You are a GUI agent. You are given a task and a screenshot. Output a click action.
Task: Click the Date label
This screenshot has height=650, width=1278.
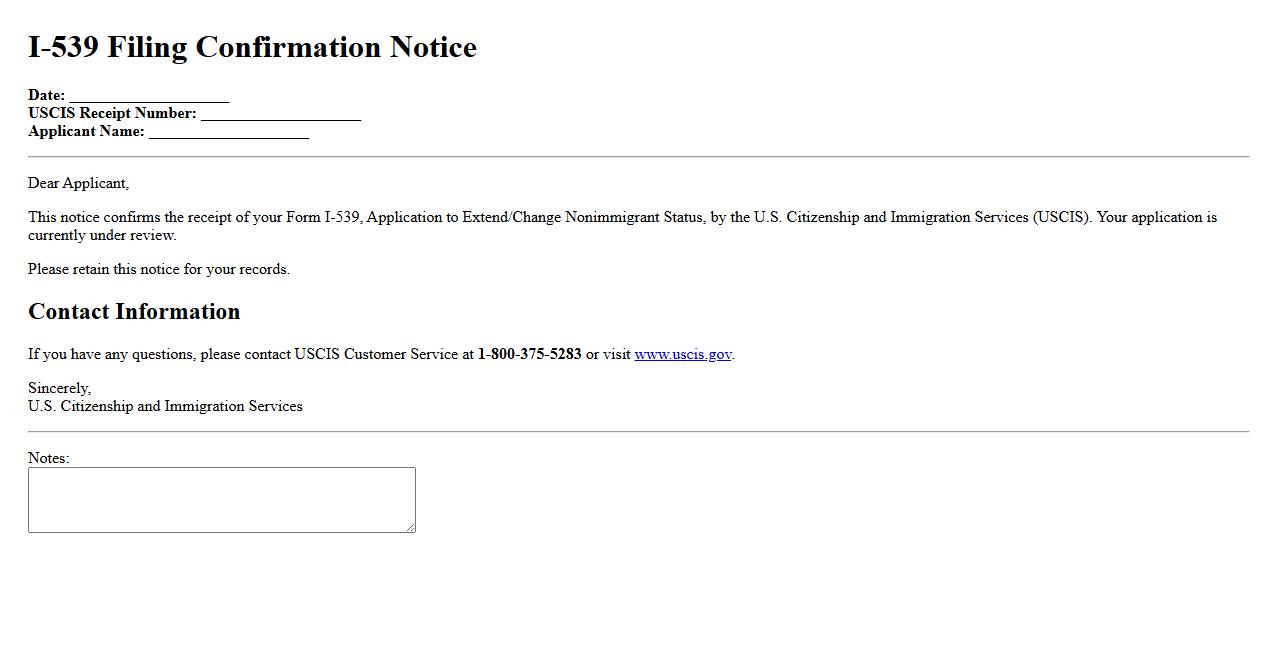pyautogui.click(x=46, y=96)
